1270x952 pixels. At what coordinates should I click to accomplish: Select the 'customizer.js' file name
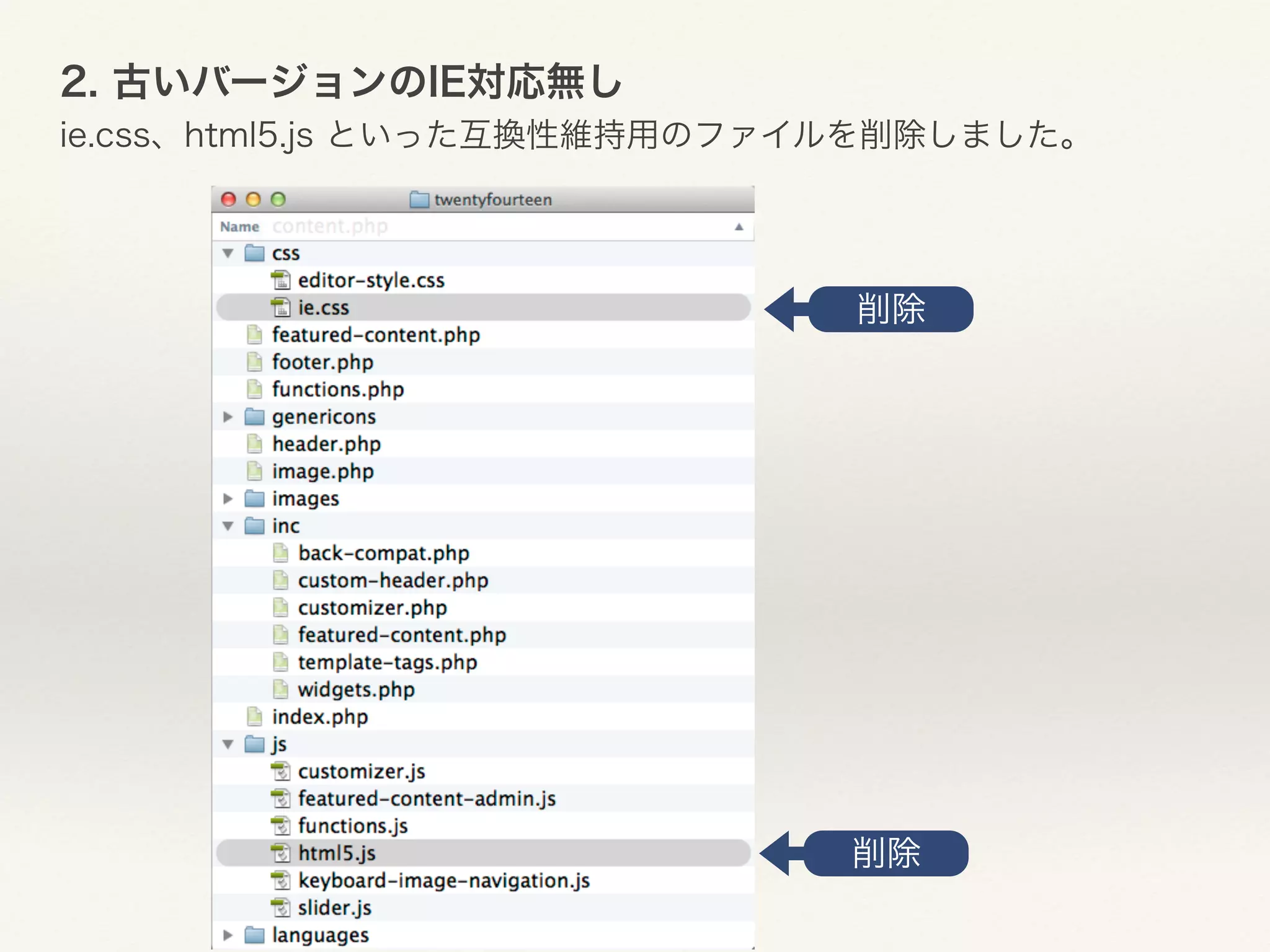(x=362, y=772)
